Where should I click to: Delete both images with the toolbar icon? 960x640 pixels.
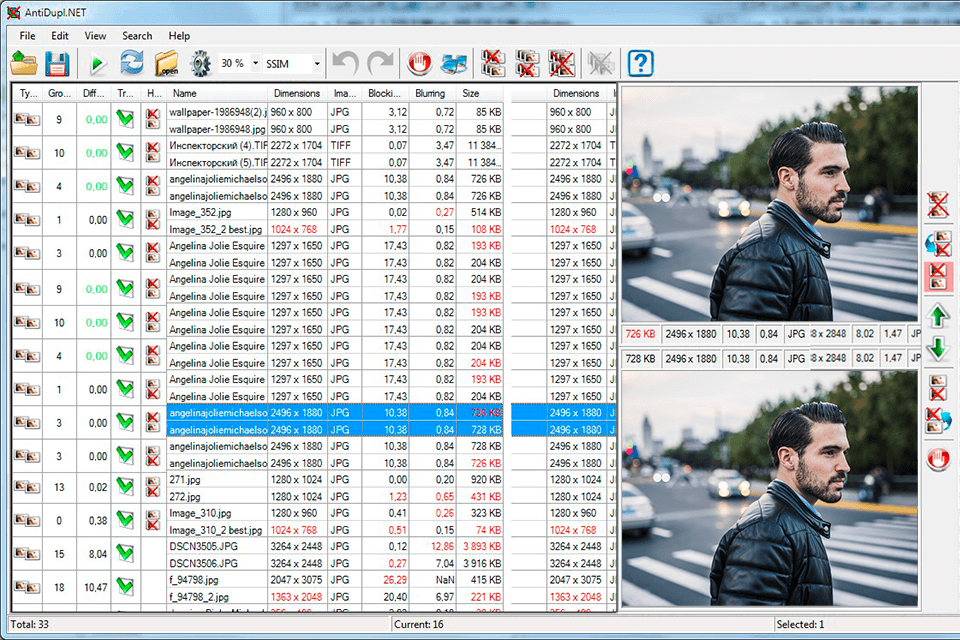click(561, 63)
